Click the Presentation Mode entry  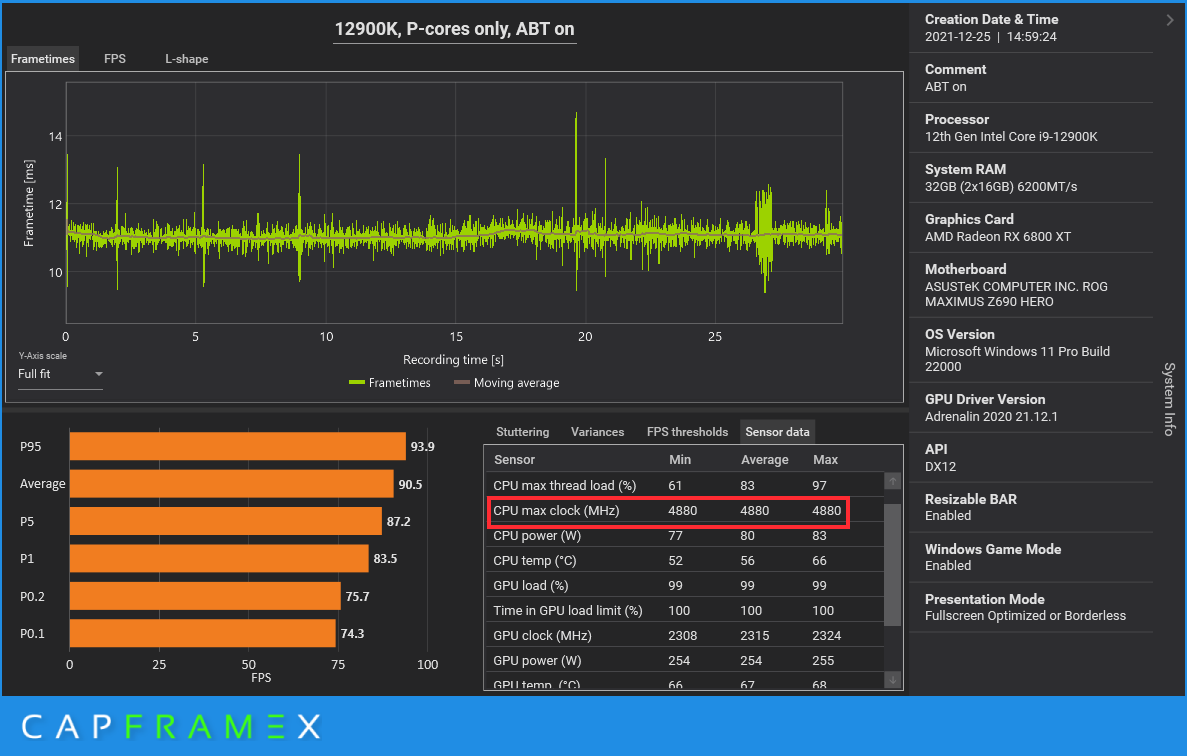click(1030, 607)
